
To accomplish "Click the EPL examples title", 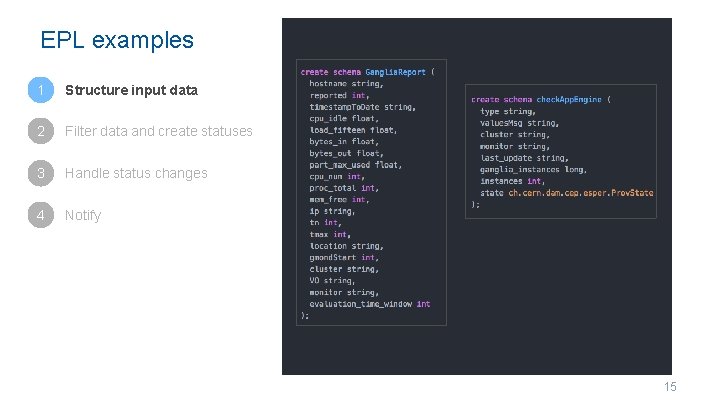I will tap(117, 40).
